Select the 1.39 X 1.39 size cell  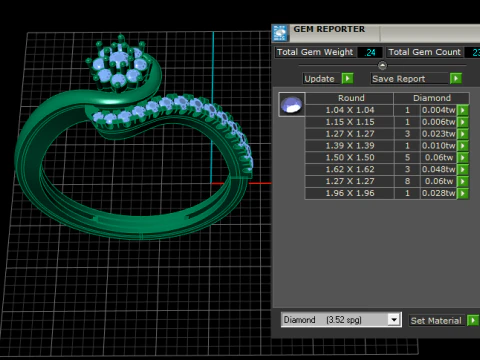[x=350, y=146]
